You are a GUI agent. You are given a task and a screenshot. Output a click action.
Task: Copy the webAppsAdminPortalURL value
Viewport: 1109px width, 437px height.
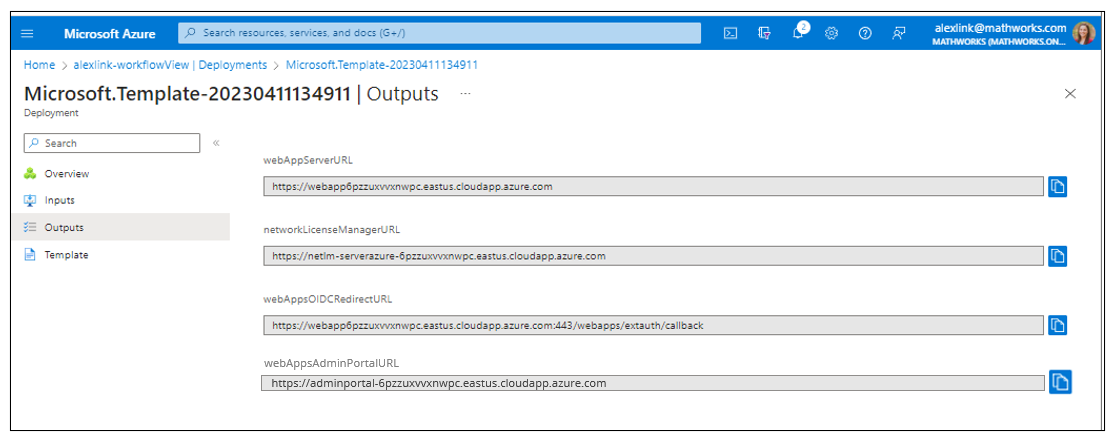click(x=1059, y=382)
